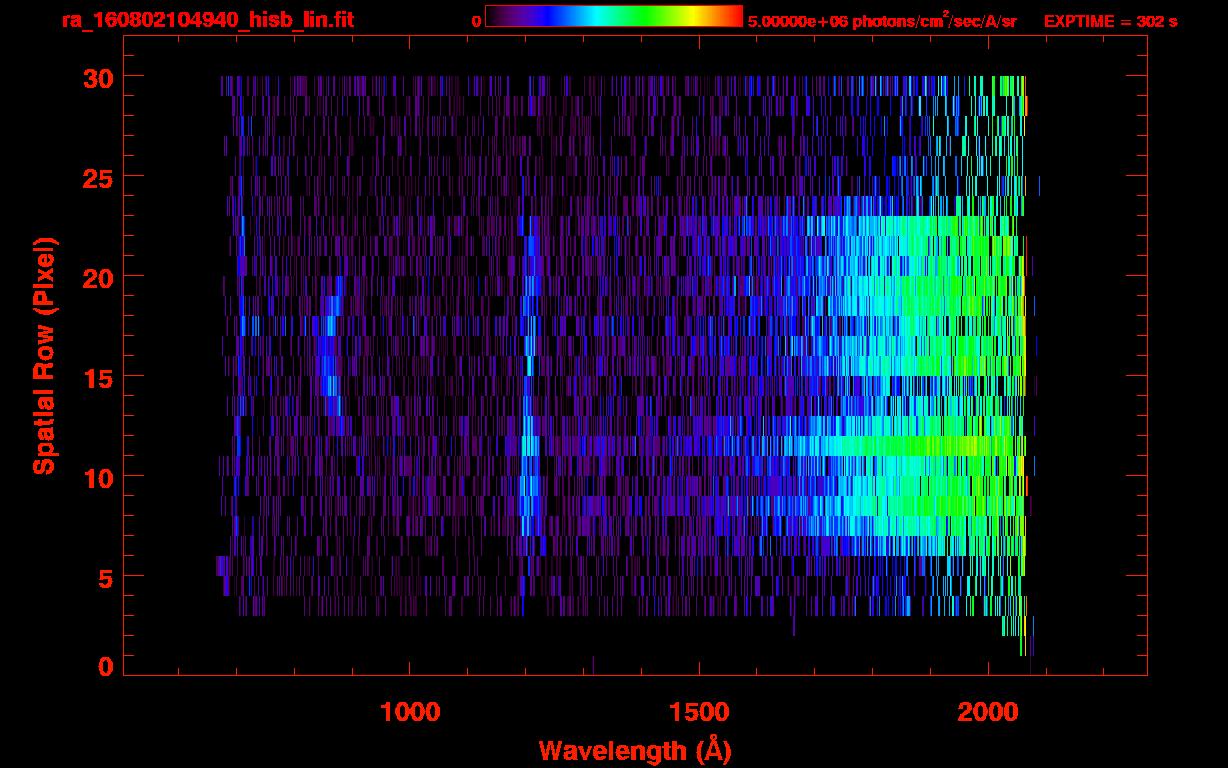Click the y-axis tick label 15

[x=98, y=377]
